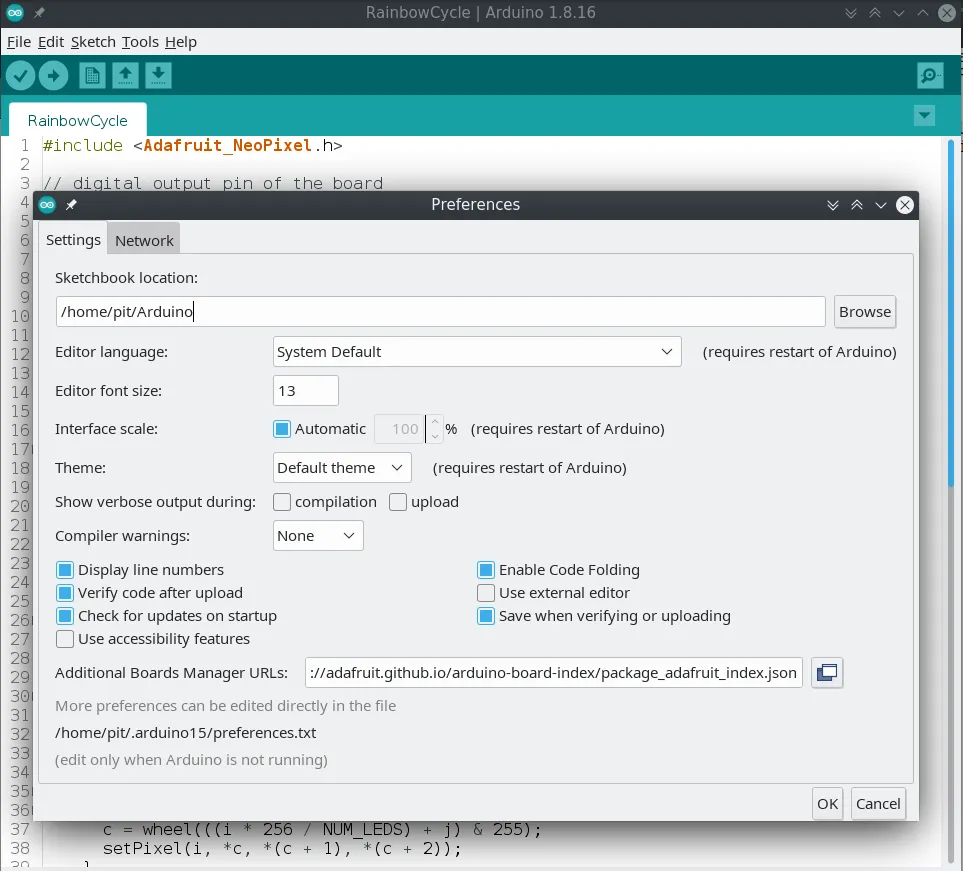Create a new sketch from the toolbar
The image size is (963, 871).
coord(92,75)
